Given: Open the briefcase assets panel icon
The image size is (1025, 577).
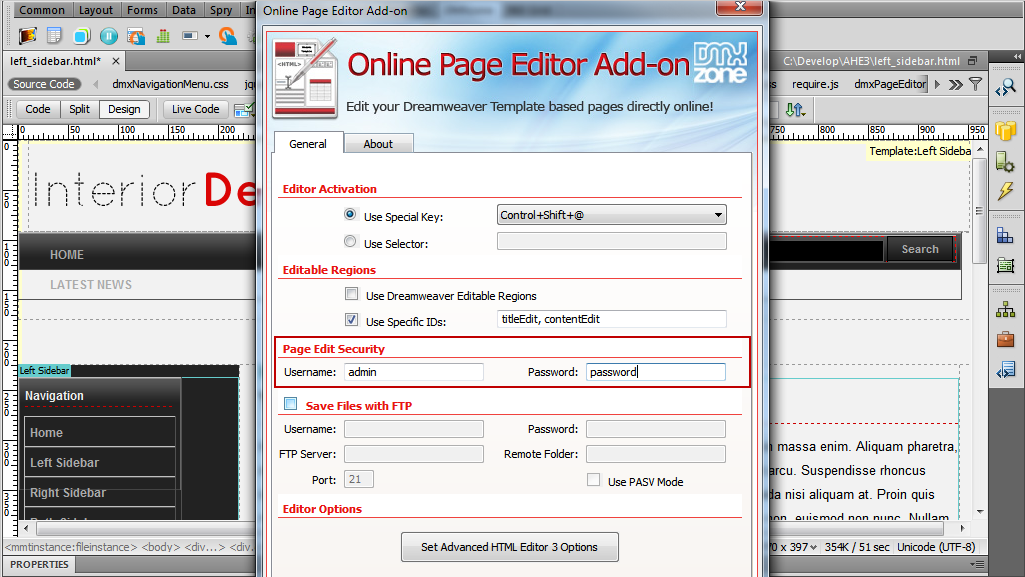Looking at the screenshot, I should coord(1005,339).
